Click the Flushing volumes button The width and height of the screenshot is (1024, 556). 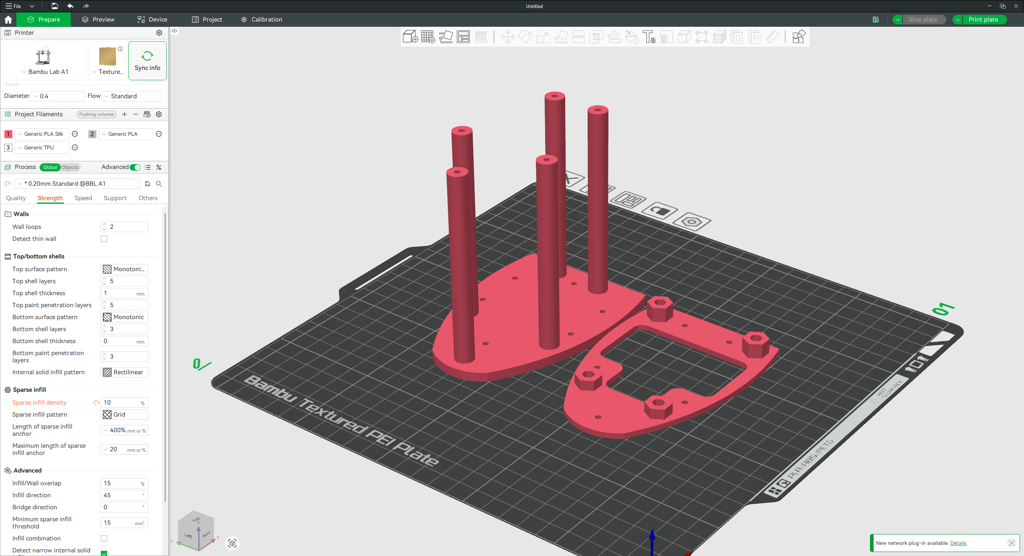(96, 114)
